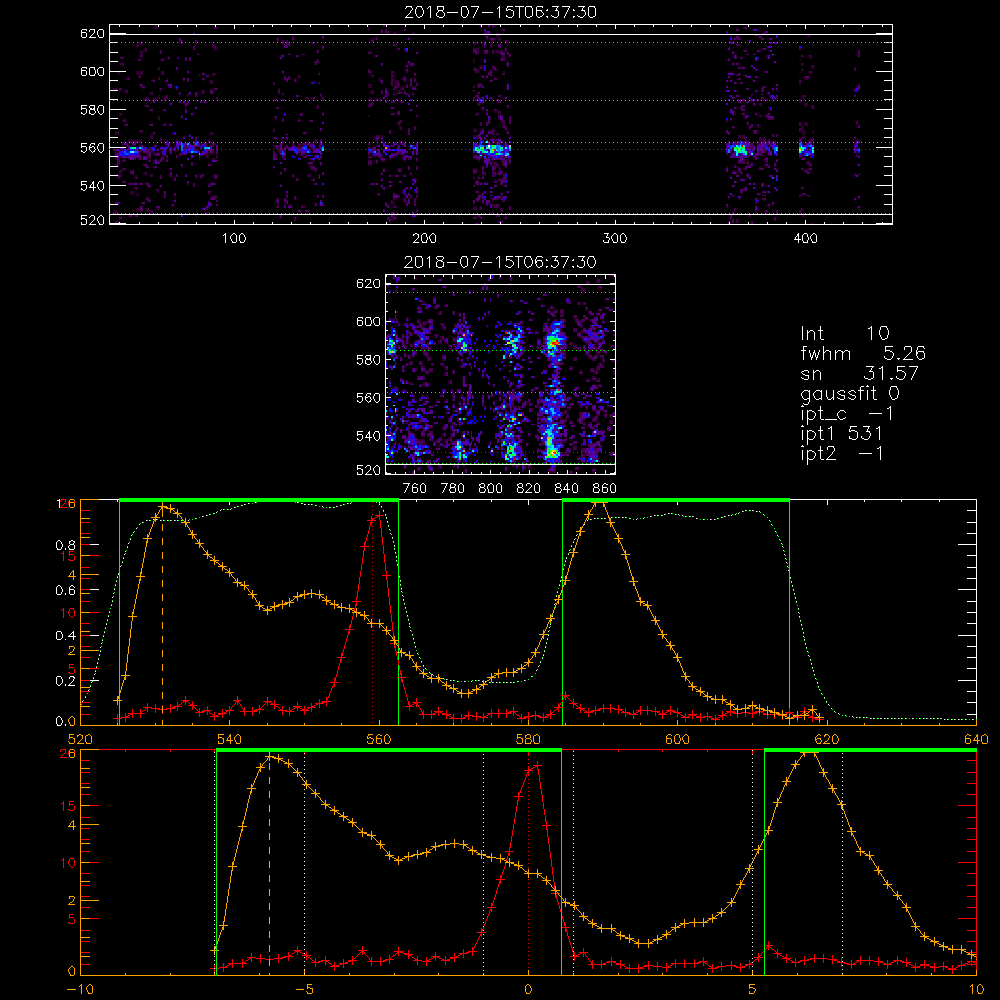Click the 'ipt2 -1' parameter line
1000x1000 pixels.
pos(842,454)
